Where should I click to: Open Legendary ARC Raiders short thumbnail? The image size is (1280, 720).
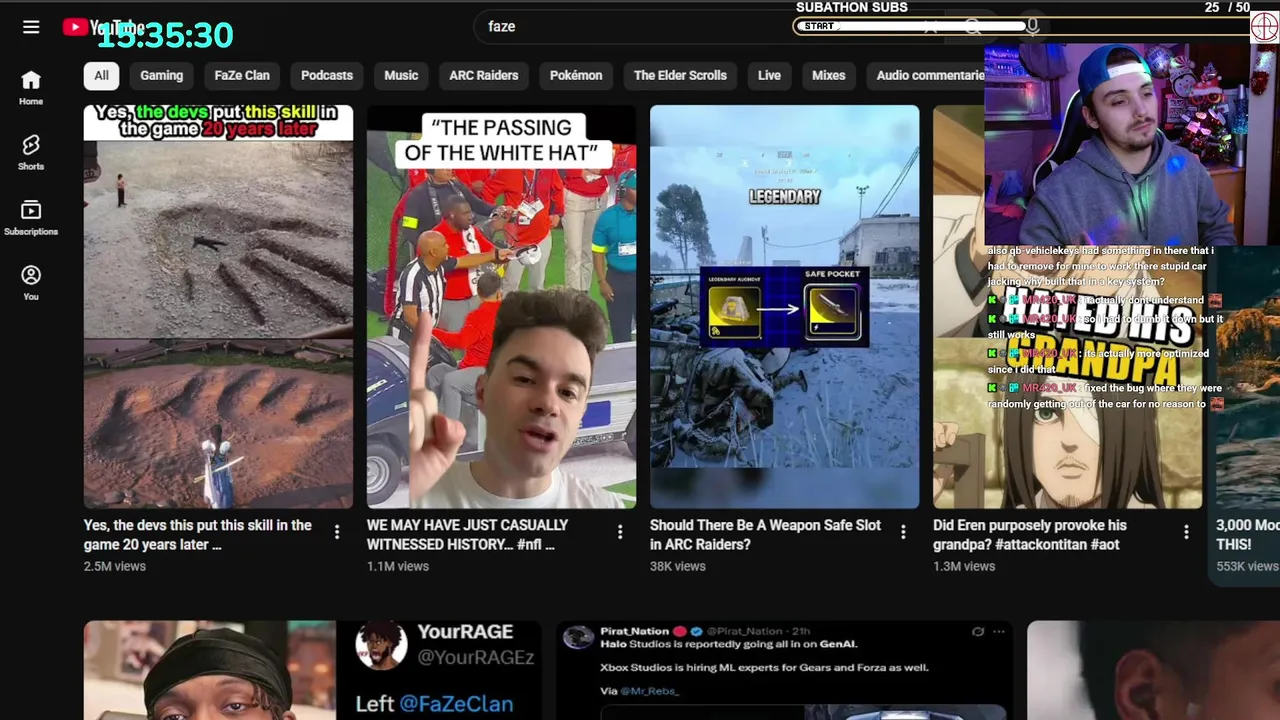[784, 307]
